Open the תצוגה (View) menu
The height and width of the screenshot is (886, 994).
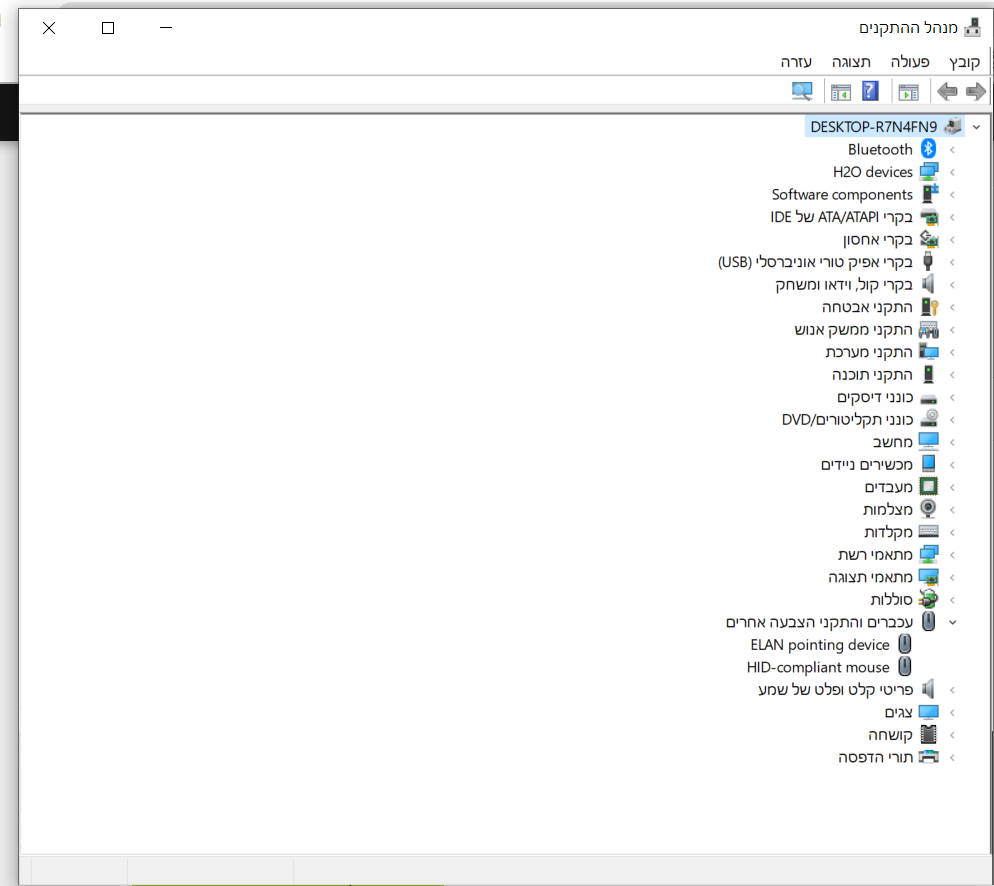(851, 61)
